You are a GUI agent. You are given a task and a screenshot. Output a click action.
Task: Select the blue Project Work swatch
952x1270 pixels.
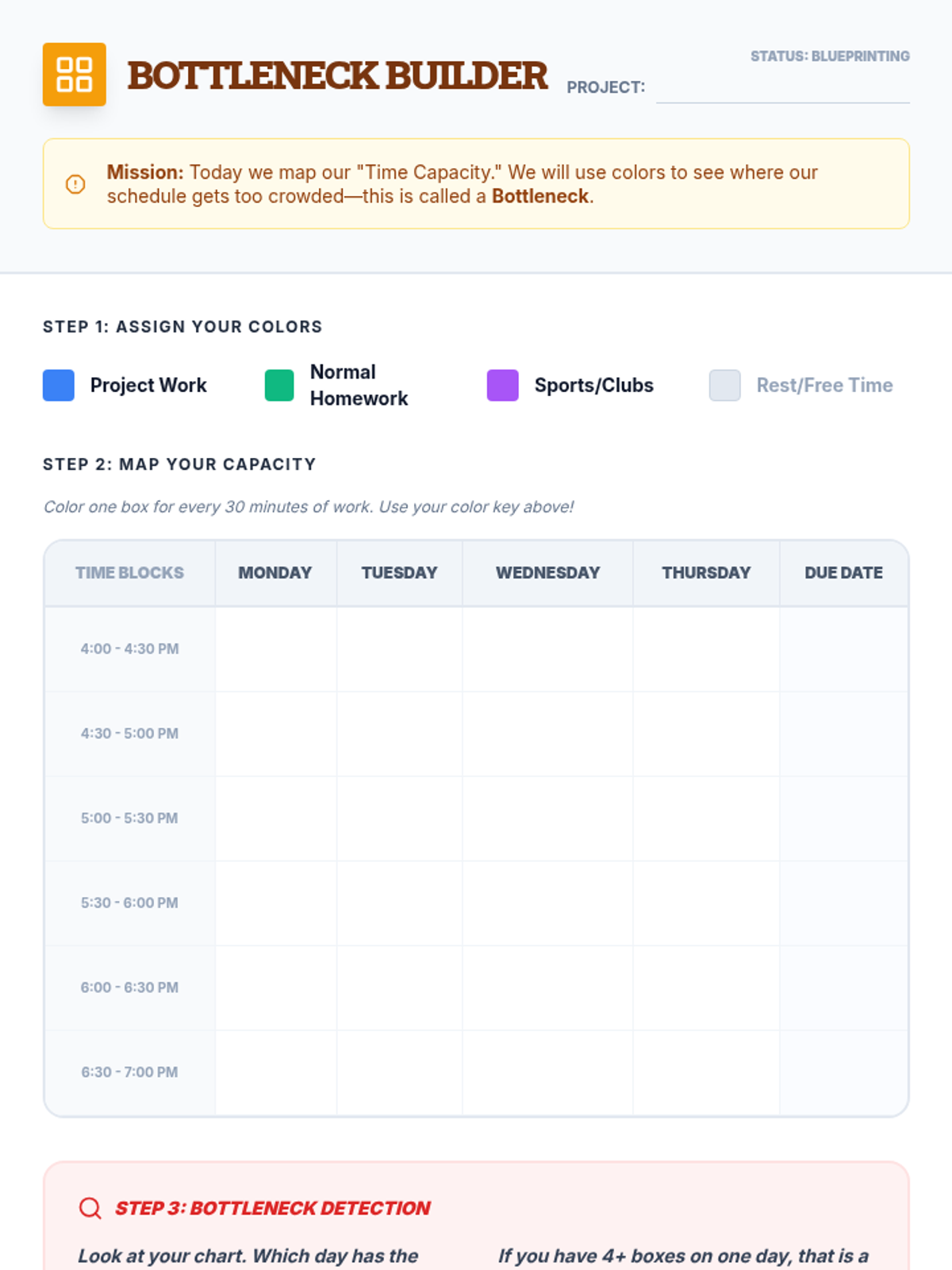click(x=59, y=385)
